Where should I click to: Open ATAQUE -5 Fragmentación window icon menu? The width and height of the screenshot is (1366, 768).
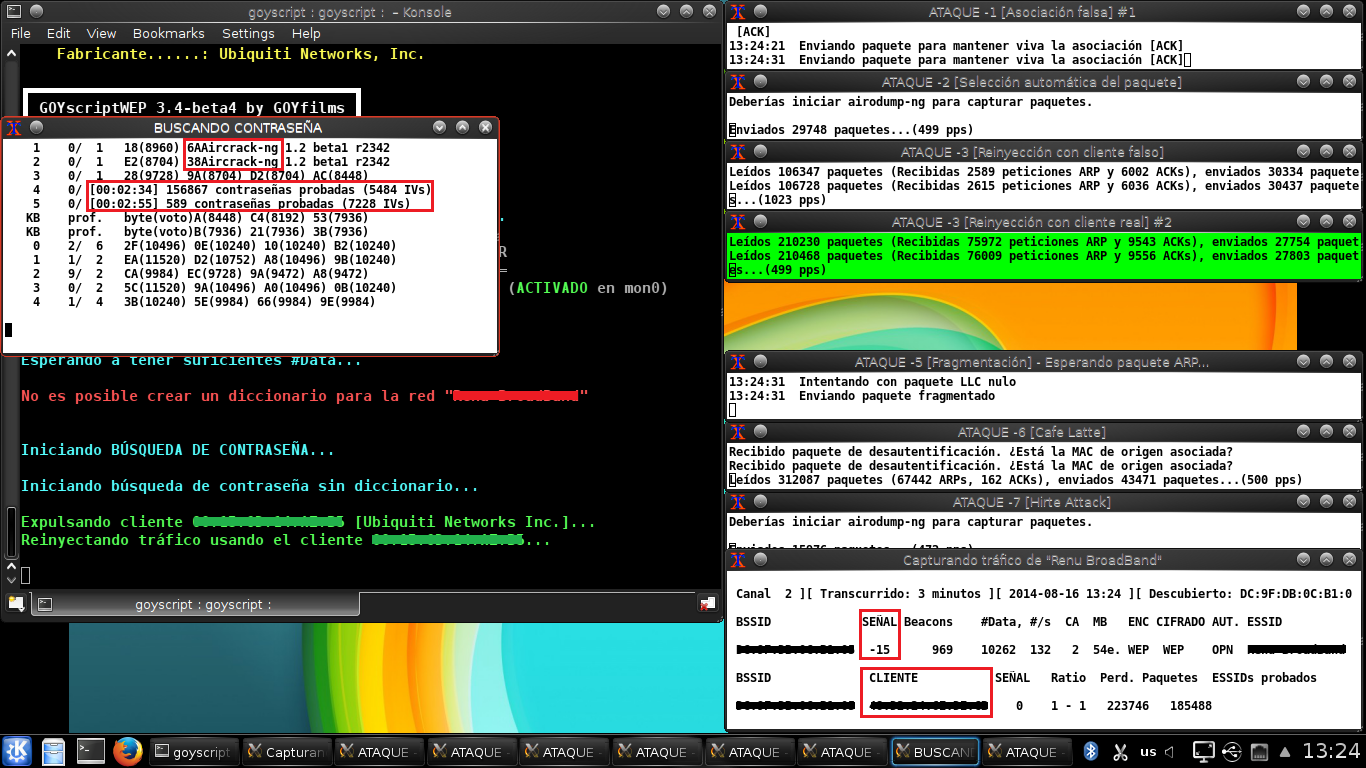pos(737,362)
